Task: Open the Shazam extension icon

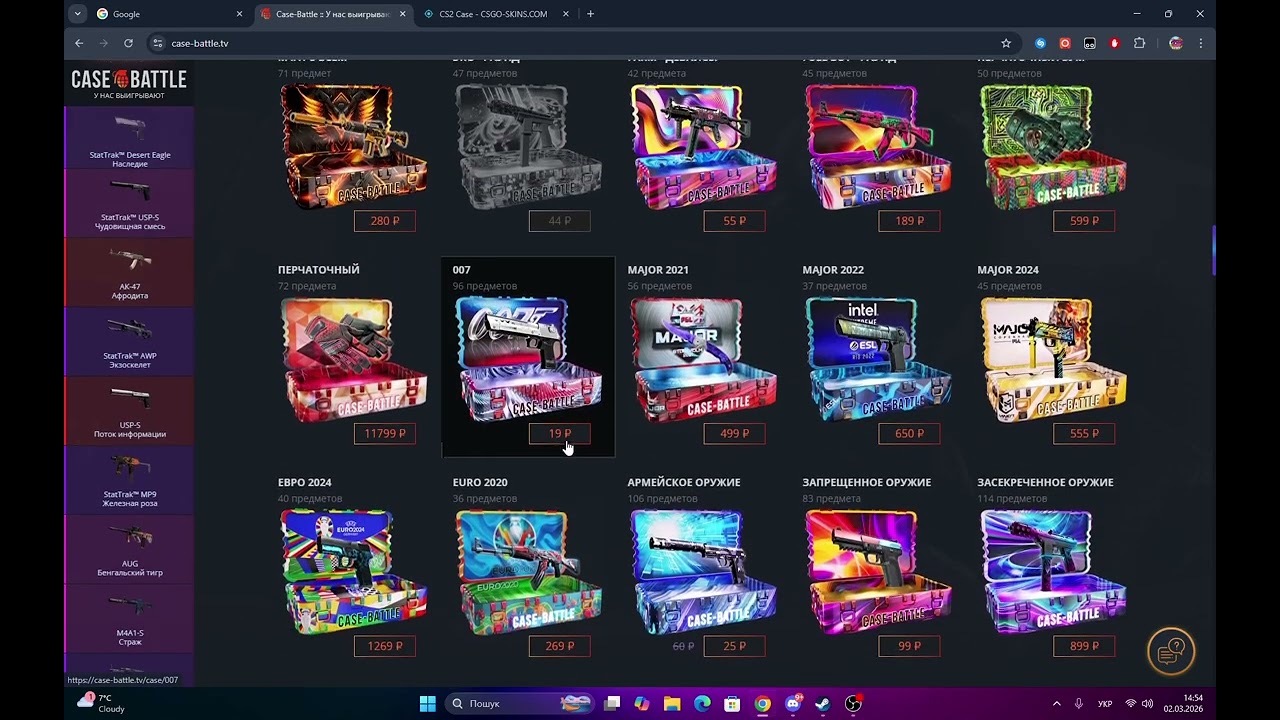Action: pyautogui.click(x=1040, y=43)
